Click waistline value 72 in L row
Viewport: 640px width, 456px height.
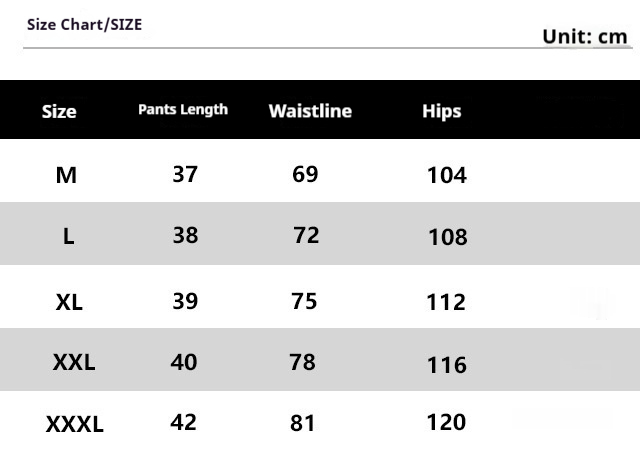click(x=306, y=235)
